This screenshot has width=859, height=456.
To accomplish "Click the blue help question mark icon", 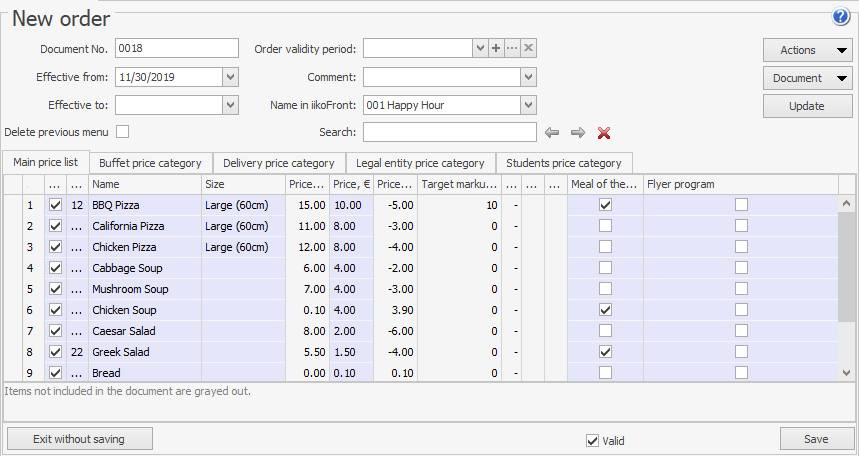I will 840,16.
